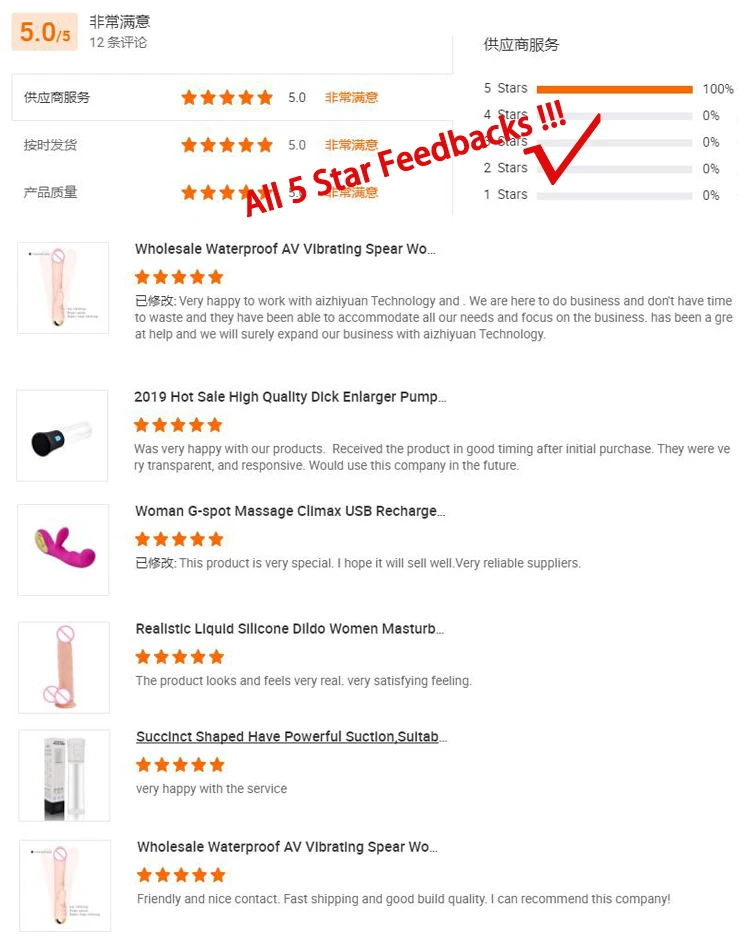Open Realistic Liquid Silicone product title
Screen dimensions: 750x946
pos(290,629)
